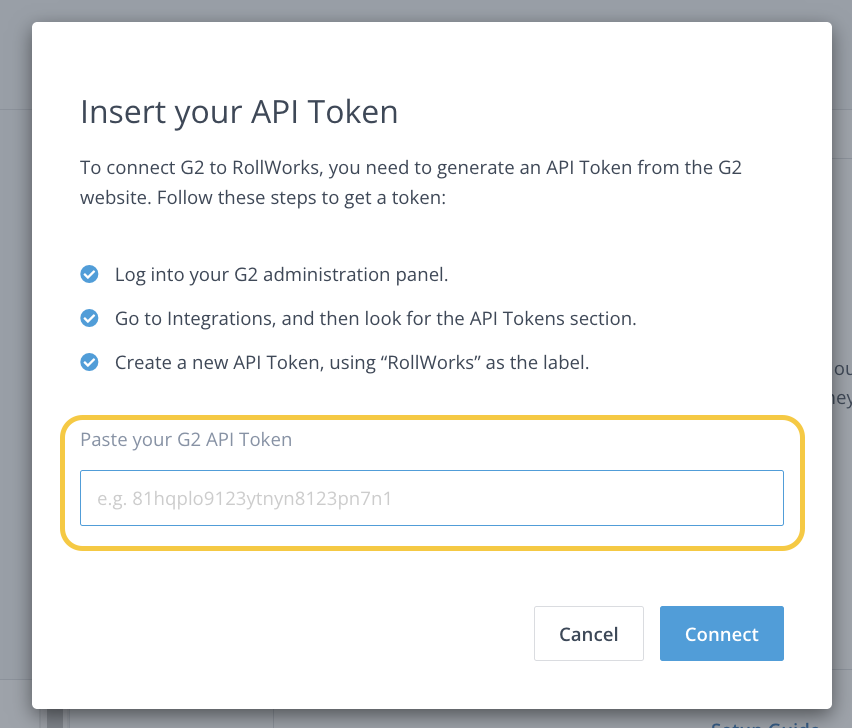
Task: Cancel the API token dialog
Action: pyautogui.click(x=588, y=633)
